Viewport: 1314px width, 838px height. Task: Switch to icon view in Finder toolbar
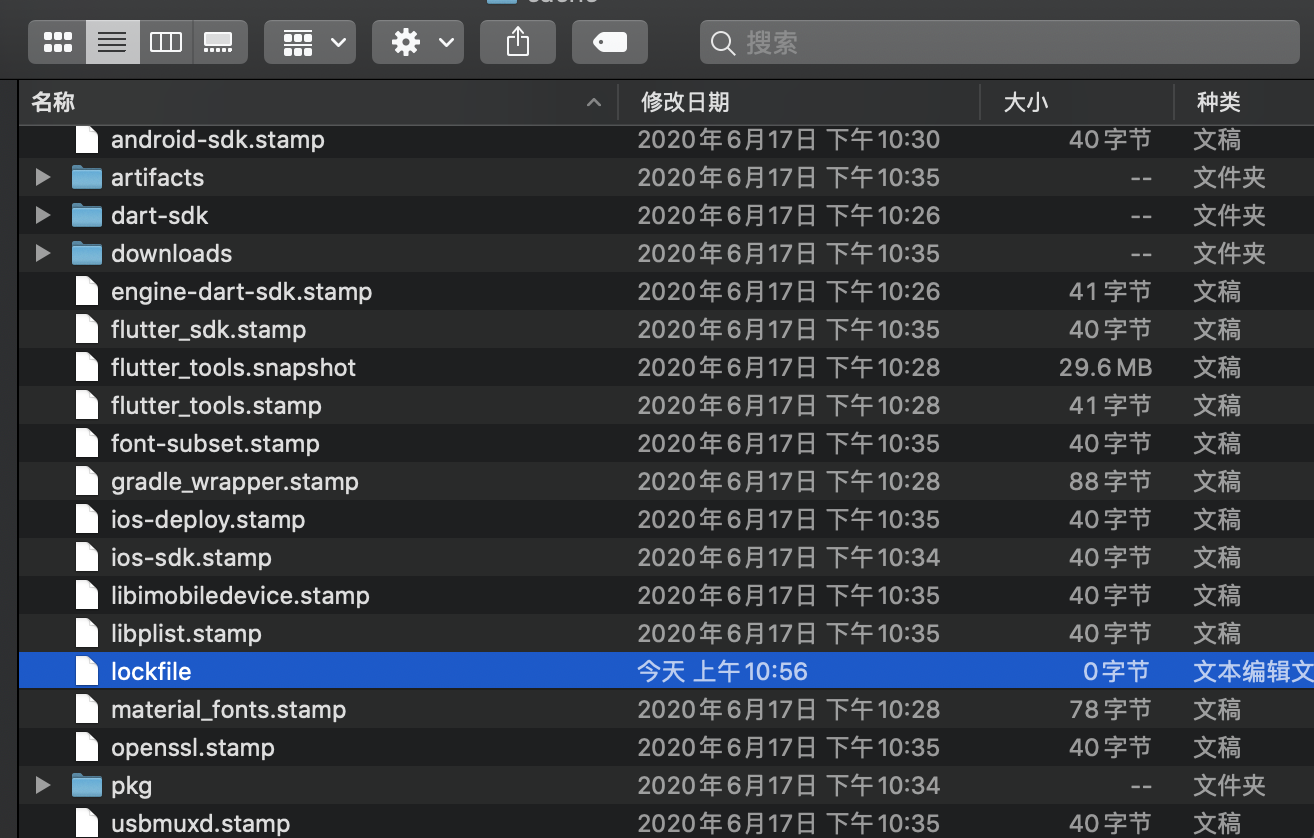(x=58, y=42)
